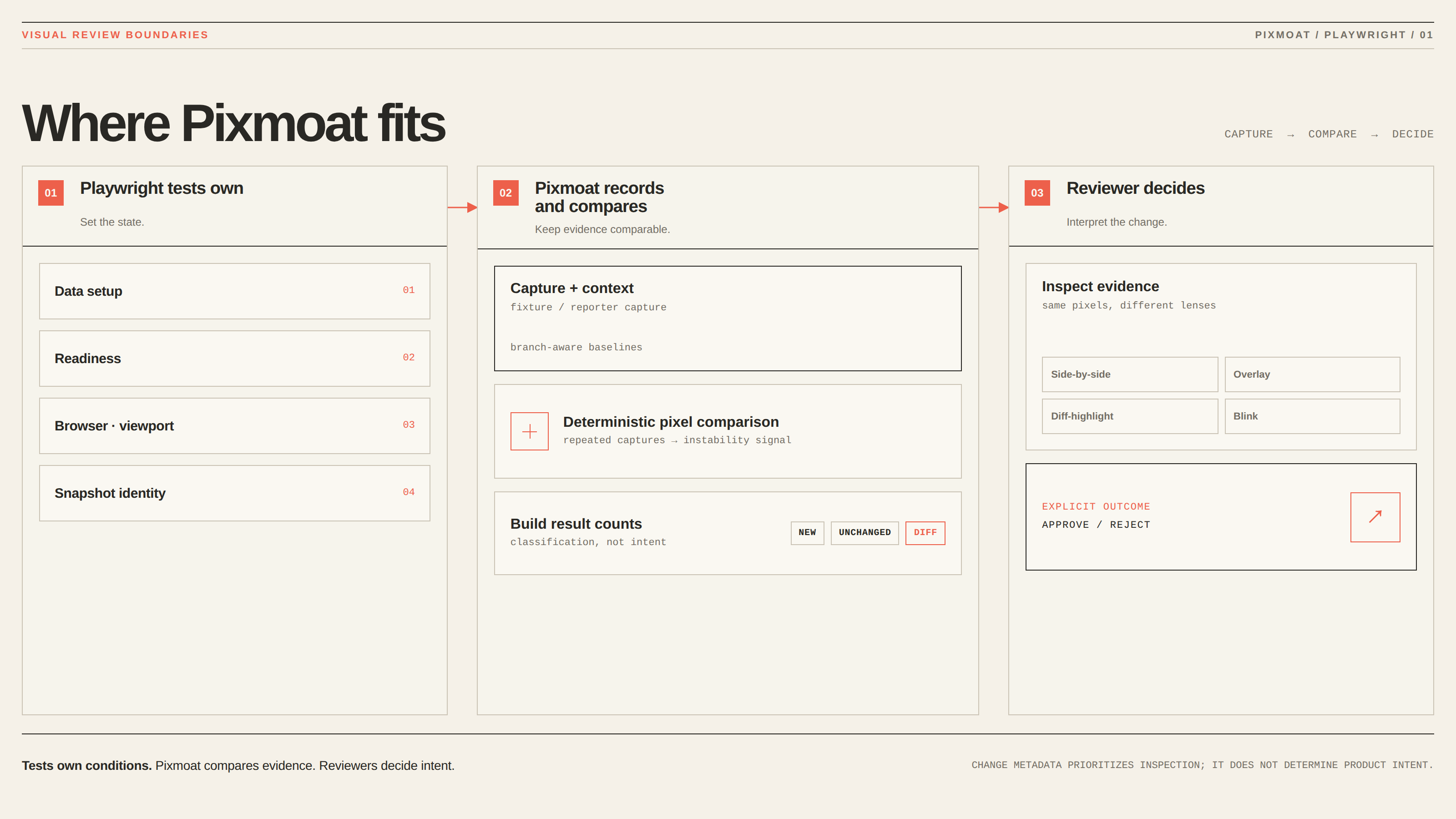This screenshot has width=1456, height=819.
Task: Click the Where Pixmoat fits title
Action: pyautogui.click(x=233, y=123)
